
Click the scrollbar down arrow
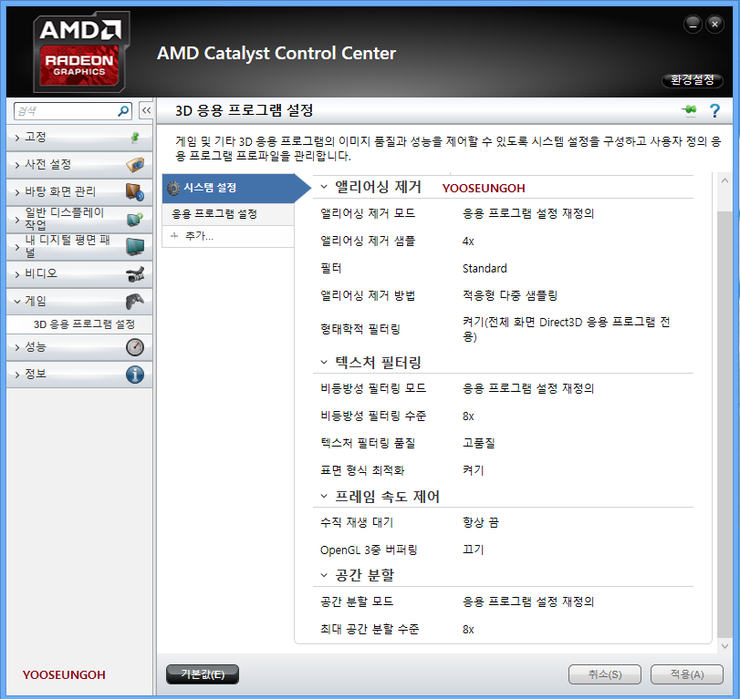pos(724,646)
